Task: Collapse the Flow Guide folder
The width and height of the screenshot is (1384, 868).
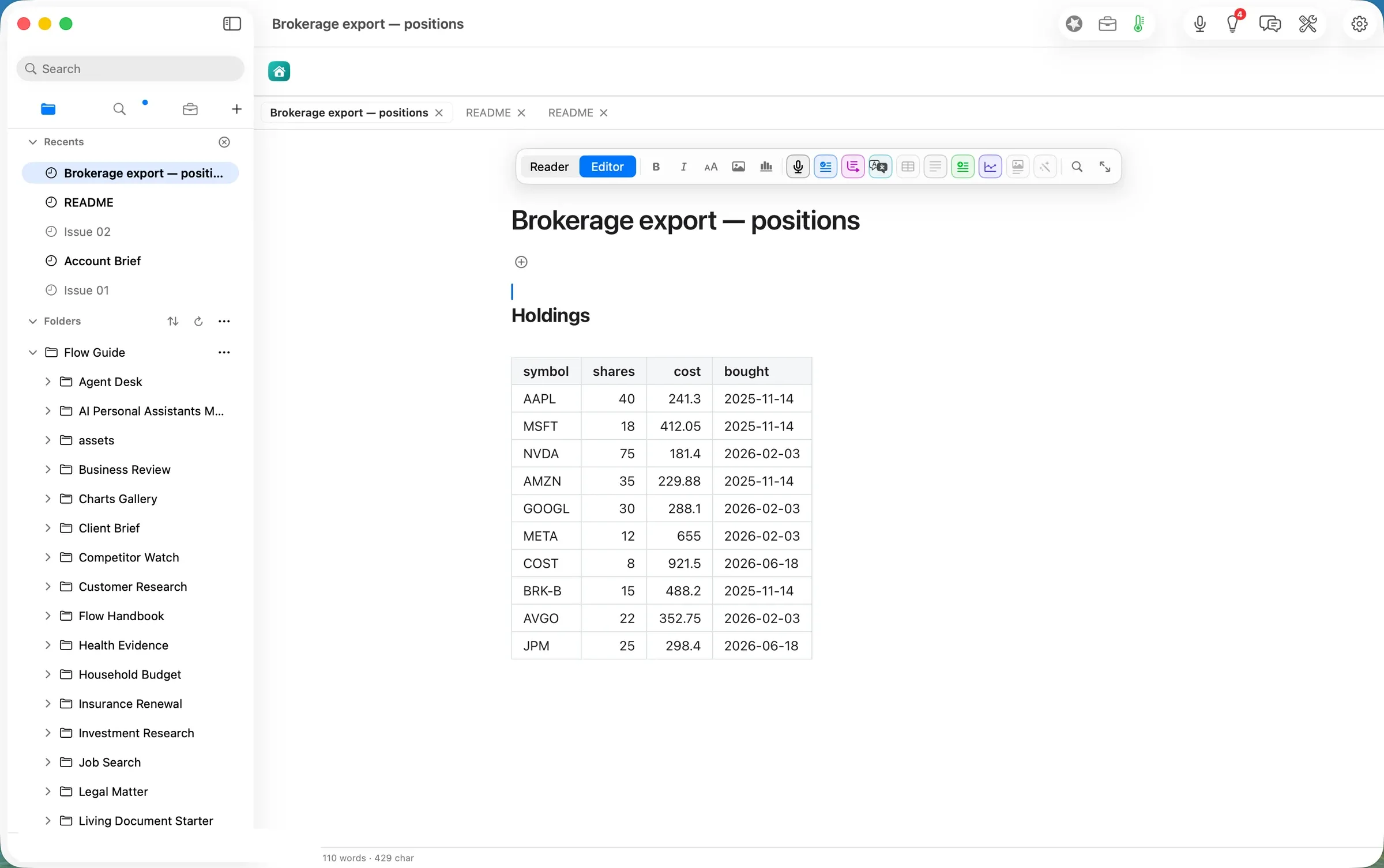Action: [x=33, y=352]
